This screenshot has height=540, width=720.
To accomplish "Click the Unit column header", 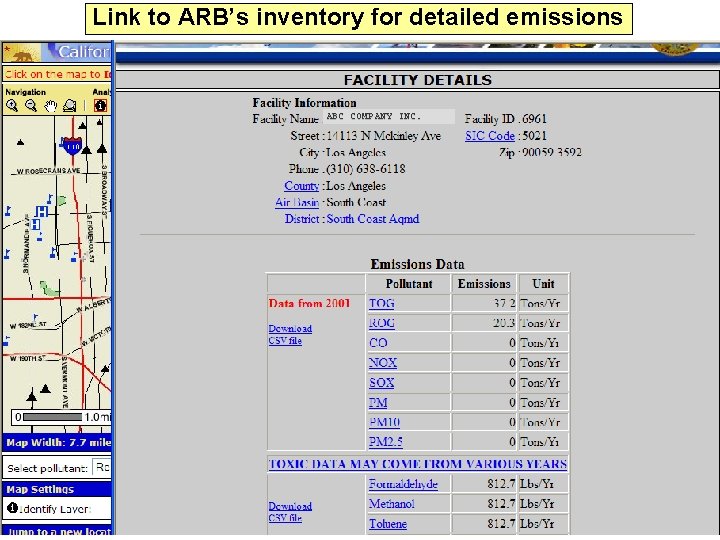I will tap(543, 284).
